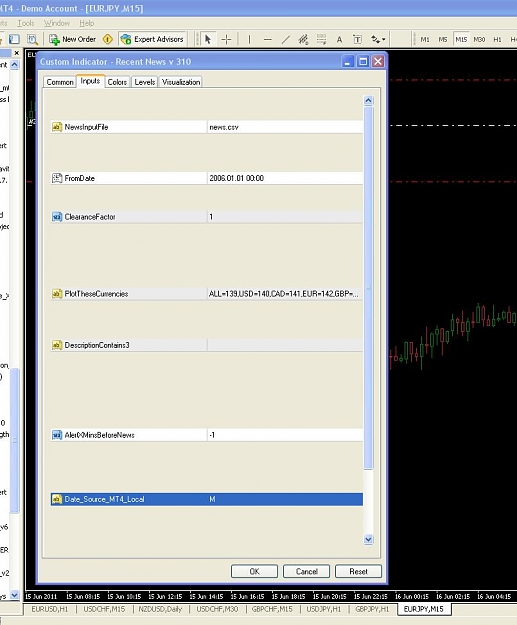This screenshot has height=625, width=517.
Task: Click OK to confirm indicator settings
Action: (254, 571)
